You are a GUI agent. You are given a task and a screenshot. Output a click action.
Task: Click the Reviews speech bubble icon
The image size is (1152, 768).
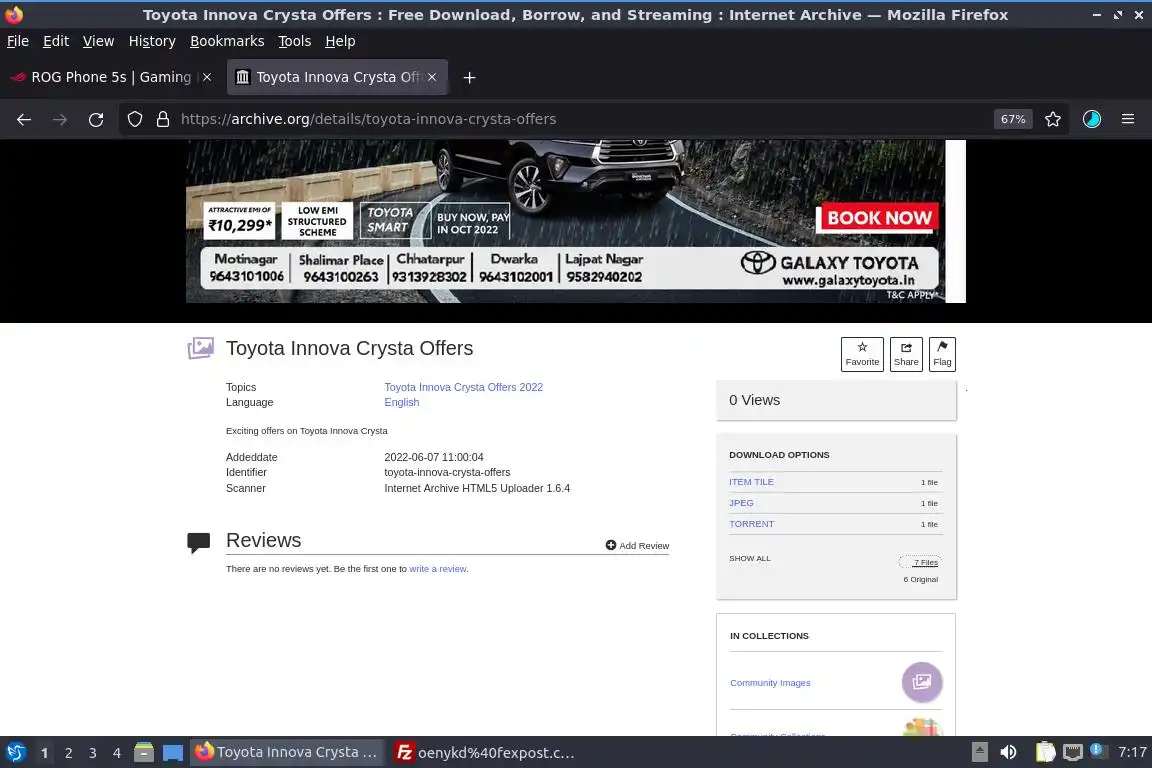[198, 542]
